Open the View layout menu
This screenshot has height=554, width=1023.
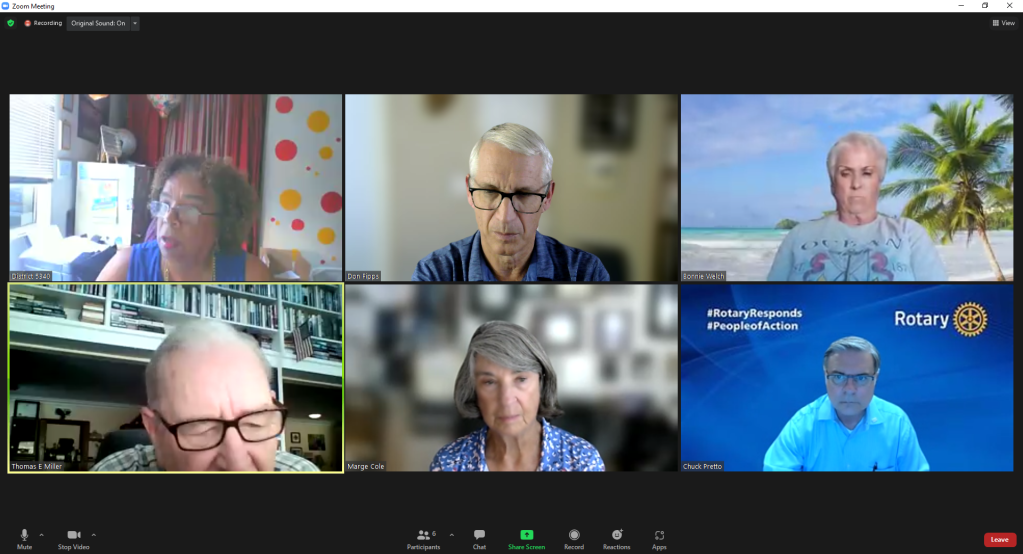coord(1003,23)
